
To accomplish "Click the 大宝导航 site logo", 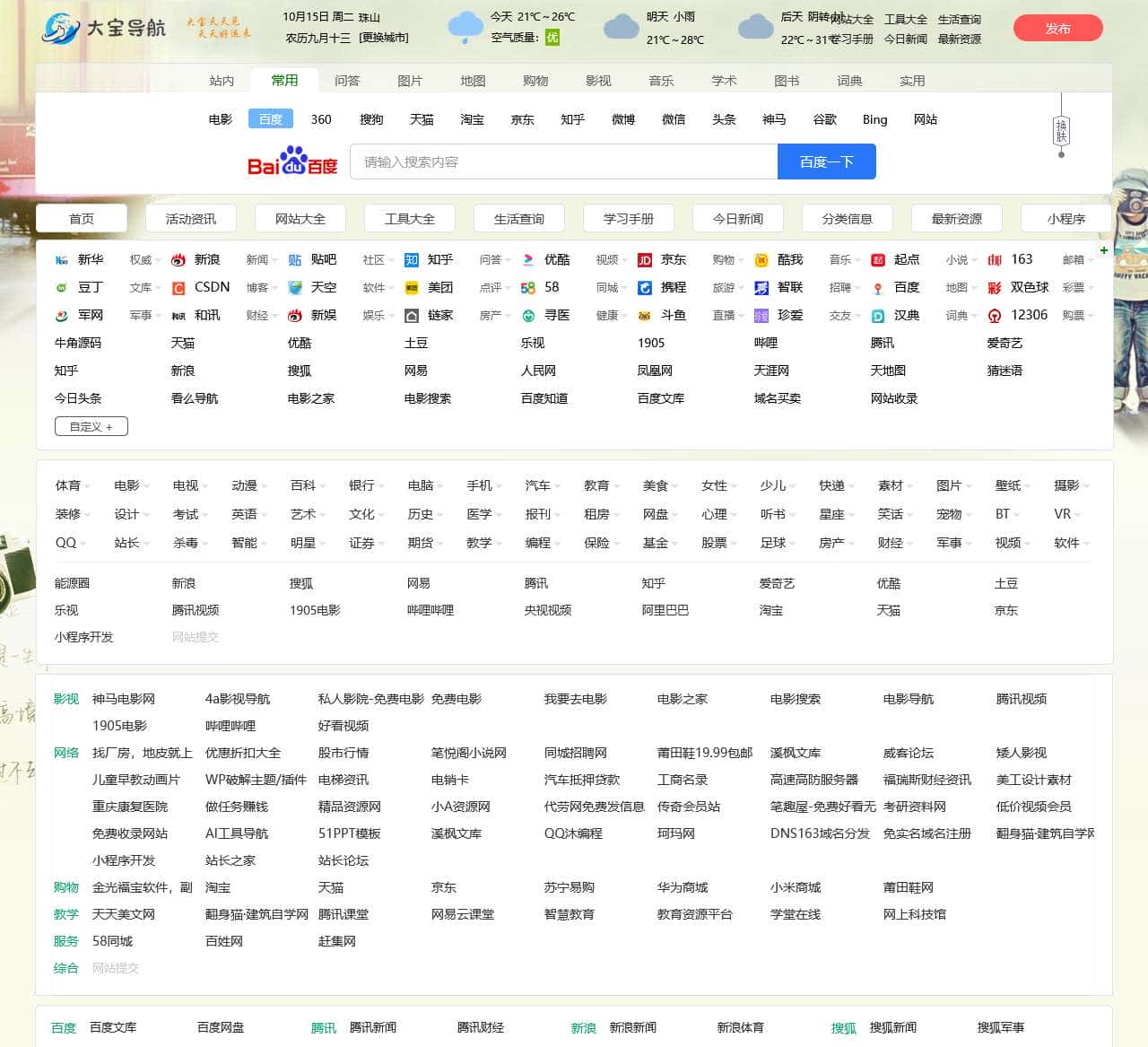I will 104,28.
